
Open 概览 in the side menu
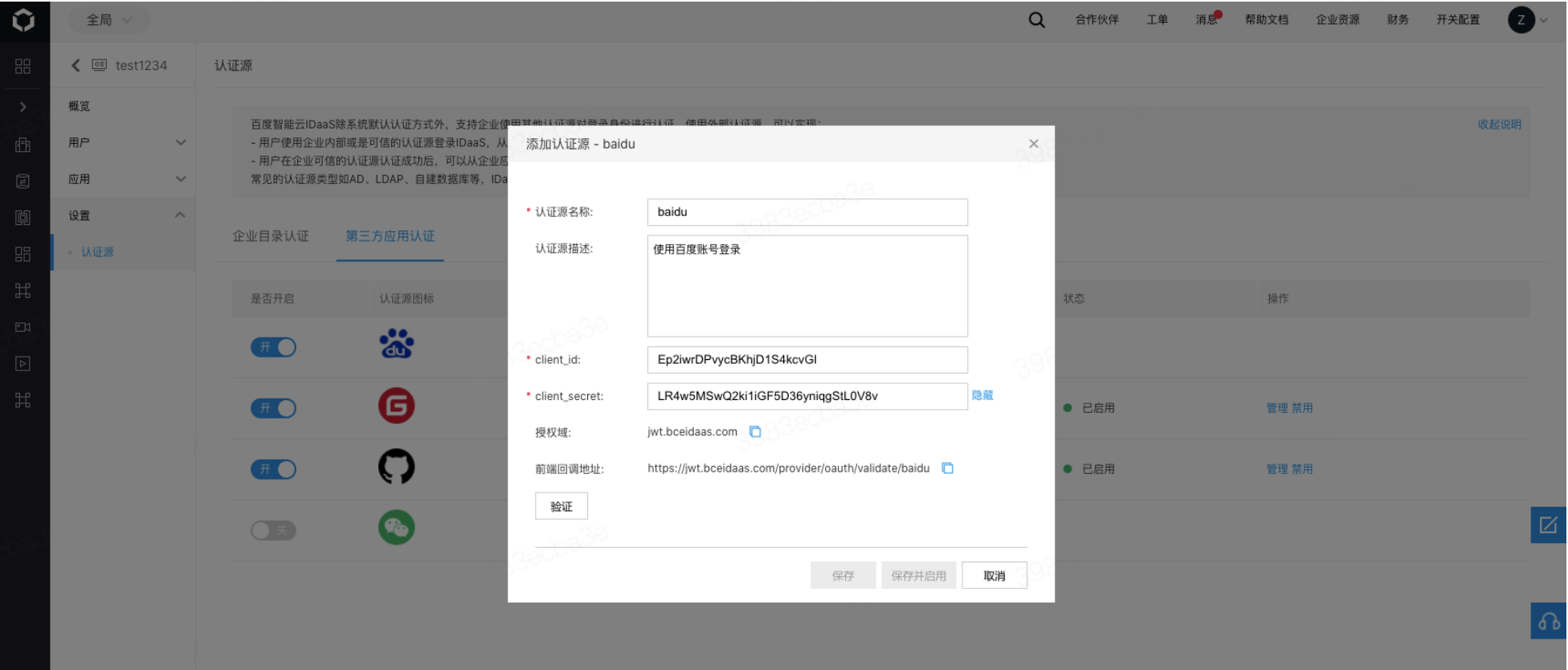click(80, 106)
